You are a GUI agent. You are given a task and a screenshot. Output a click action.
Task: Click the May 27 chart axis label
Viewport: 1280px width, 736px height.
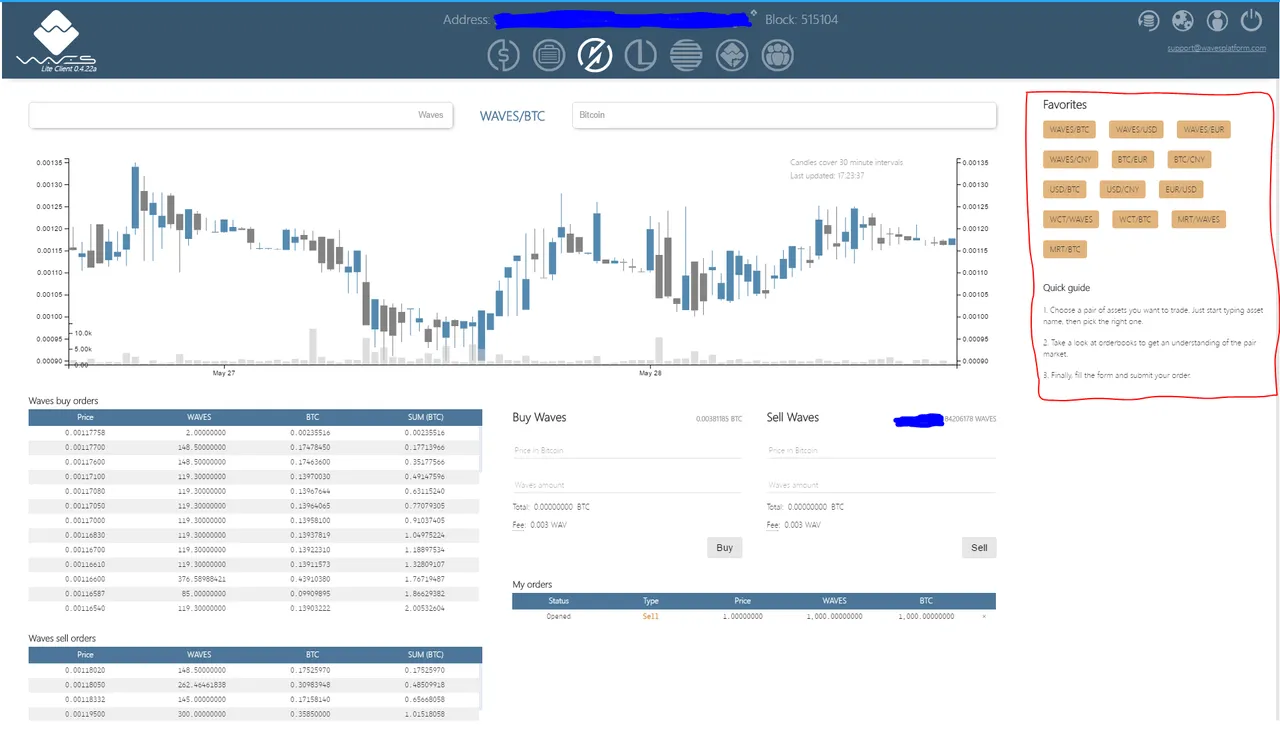224,373
